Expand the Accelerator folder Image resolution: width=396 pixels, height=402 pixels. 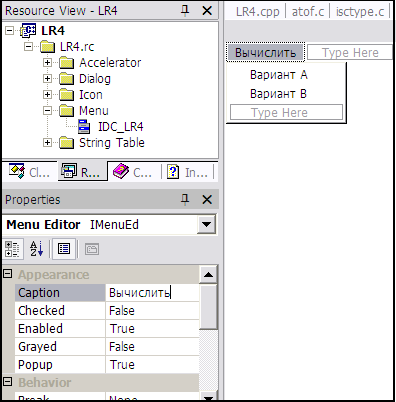pos(47,63)
